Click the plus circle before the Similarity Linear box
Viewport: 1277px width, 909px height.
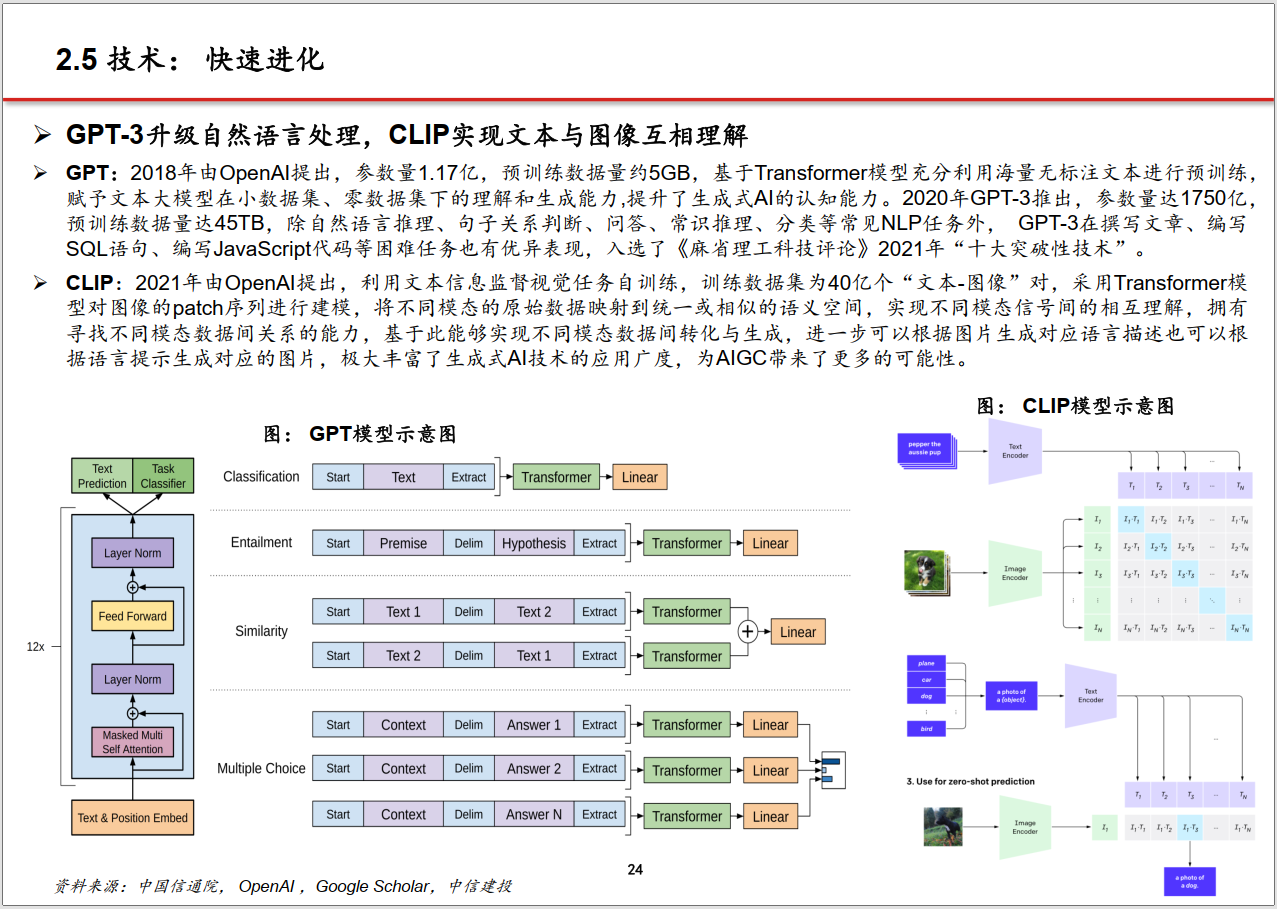tap(748, 632)
